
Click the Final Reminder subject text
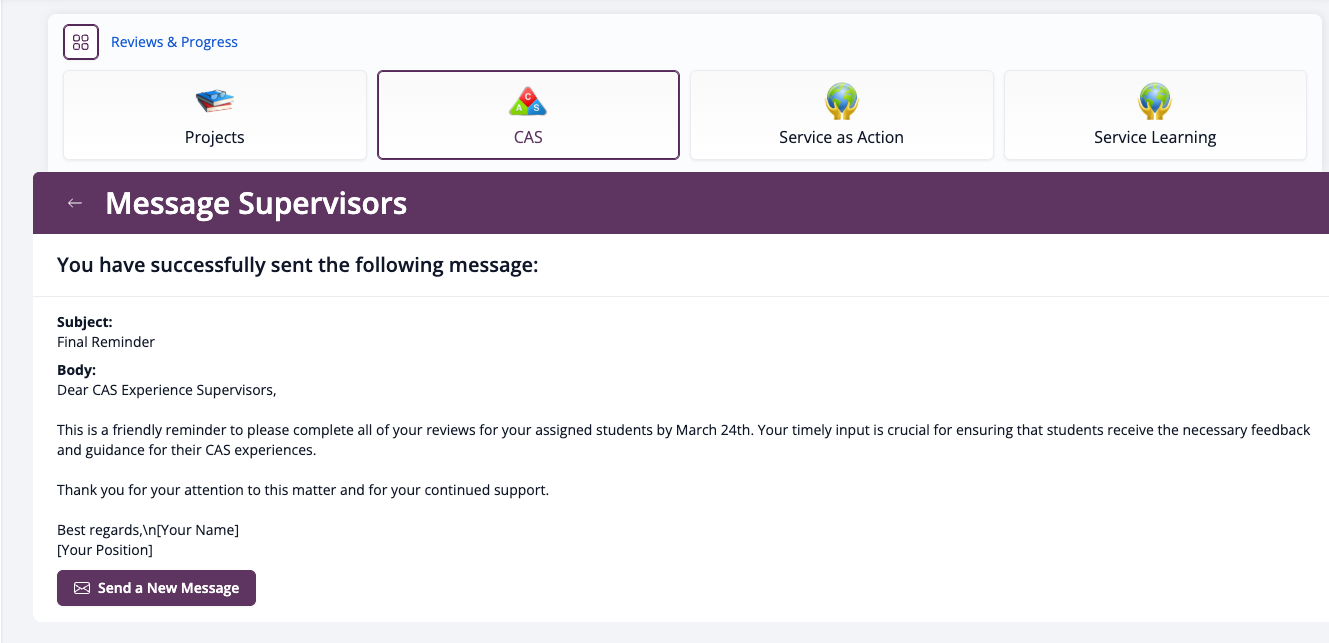(x=106, y=342)
